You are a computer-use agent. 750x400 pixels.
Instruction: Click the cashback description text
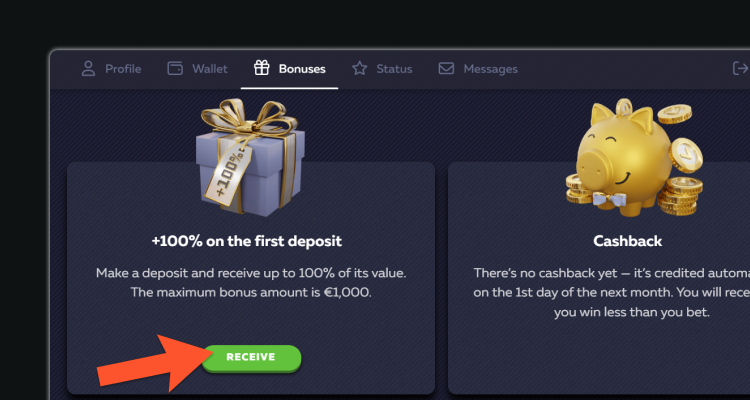612,292
